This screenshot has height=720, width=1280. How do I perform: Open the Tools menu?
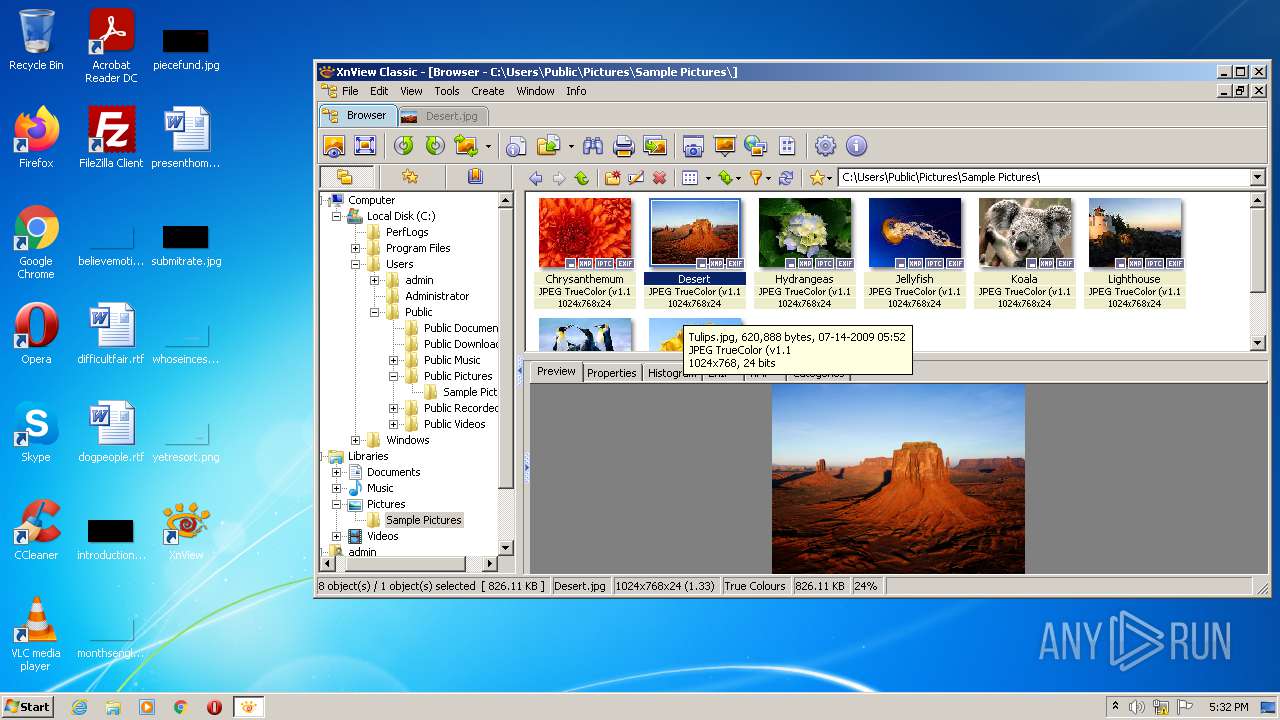tap(447, 91)
